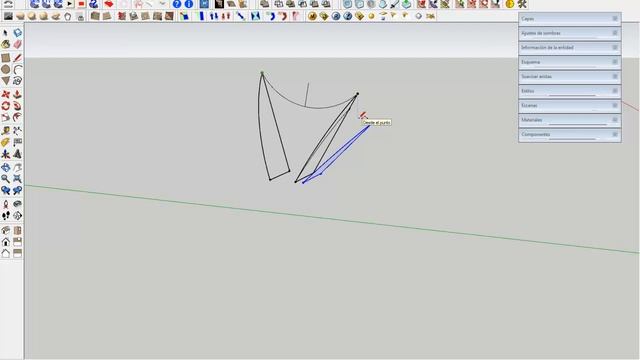Choose the red Rotate tool

(x=5, y=106)
